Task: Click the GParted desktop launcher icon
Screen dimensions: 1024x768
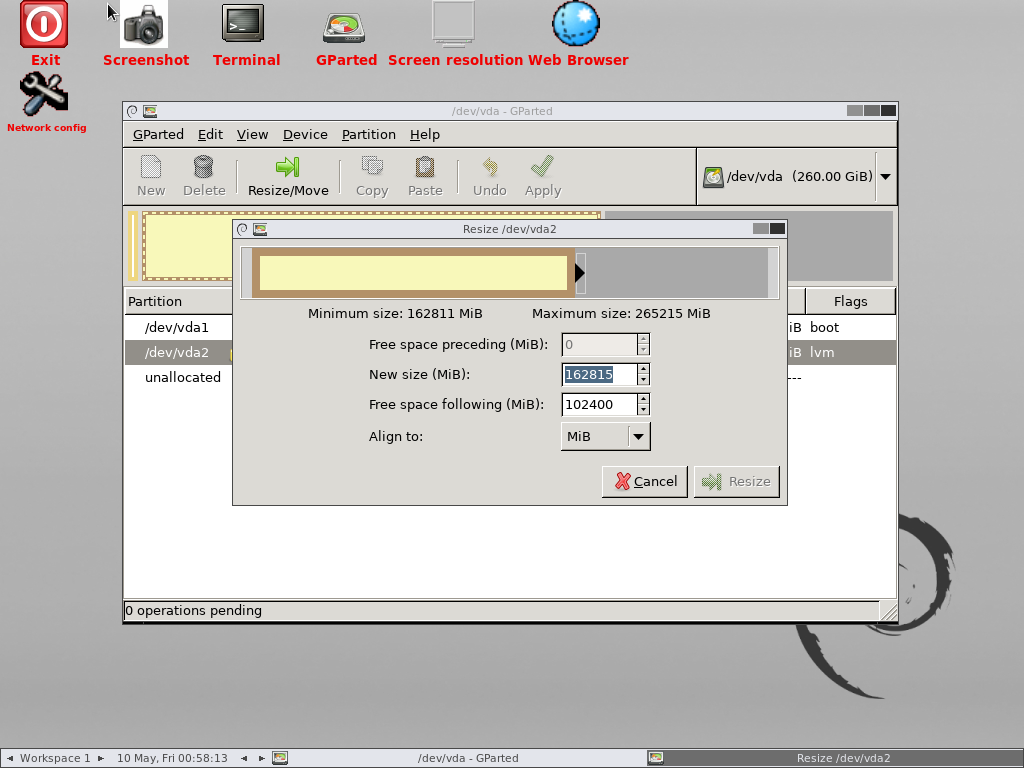Action: coord(344,26)
